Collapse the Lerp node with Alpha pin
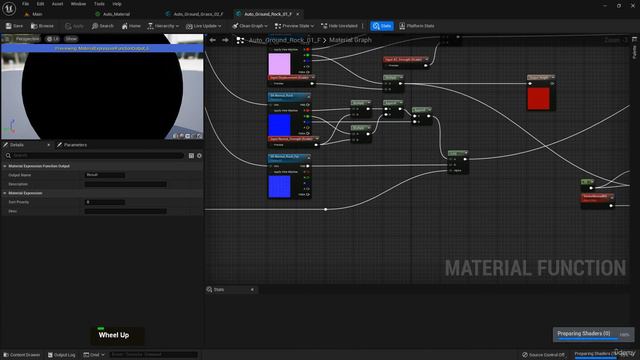640x360 pixels. click(466, 153)
